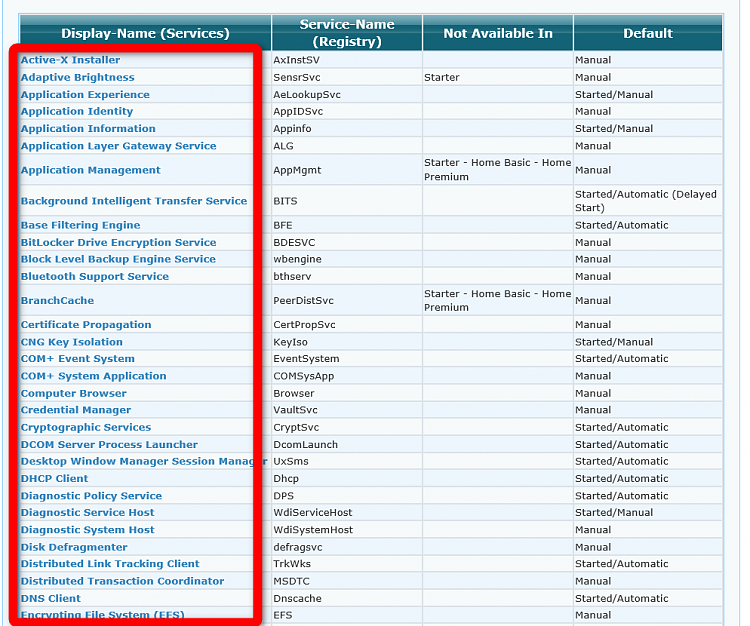Screen dimensions: 750x626
Task: Select the PeerDistSvc cell
Action: tap(347, 300)
